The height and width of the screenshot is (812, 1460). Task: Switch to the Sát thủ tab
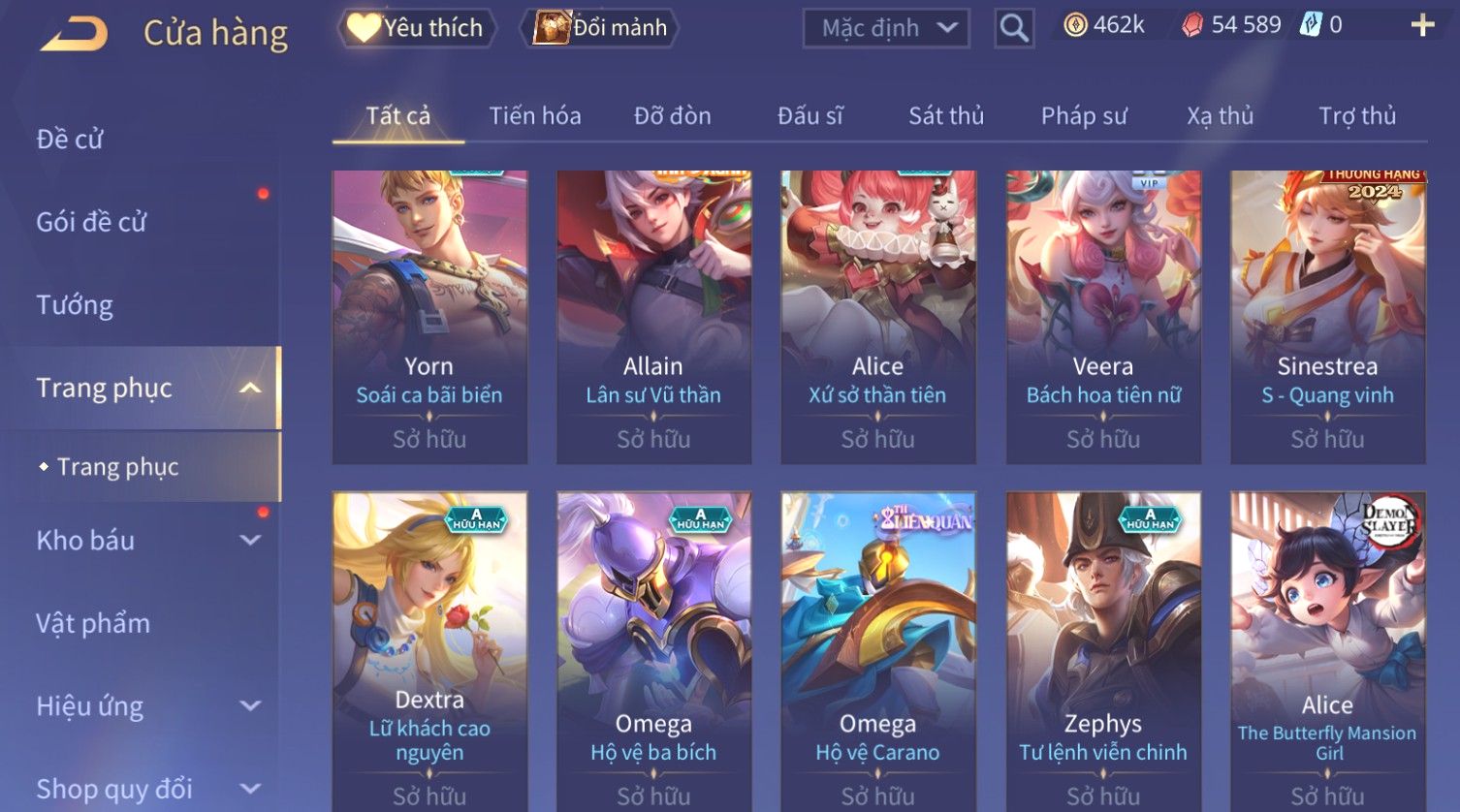pyautogui.click(x=946, y=116)
